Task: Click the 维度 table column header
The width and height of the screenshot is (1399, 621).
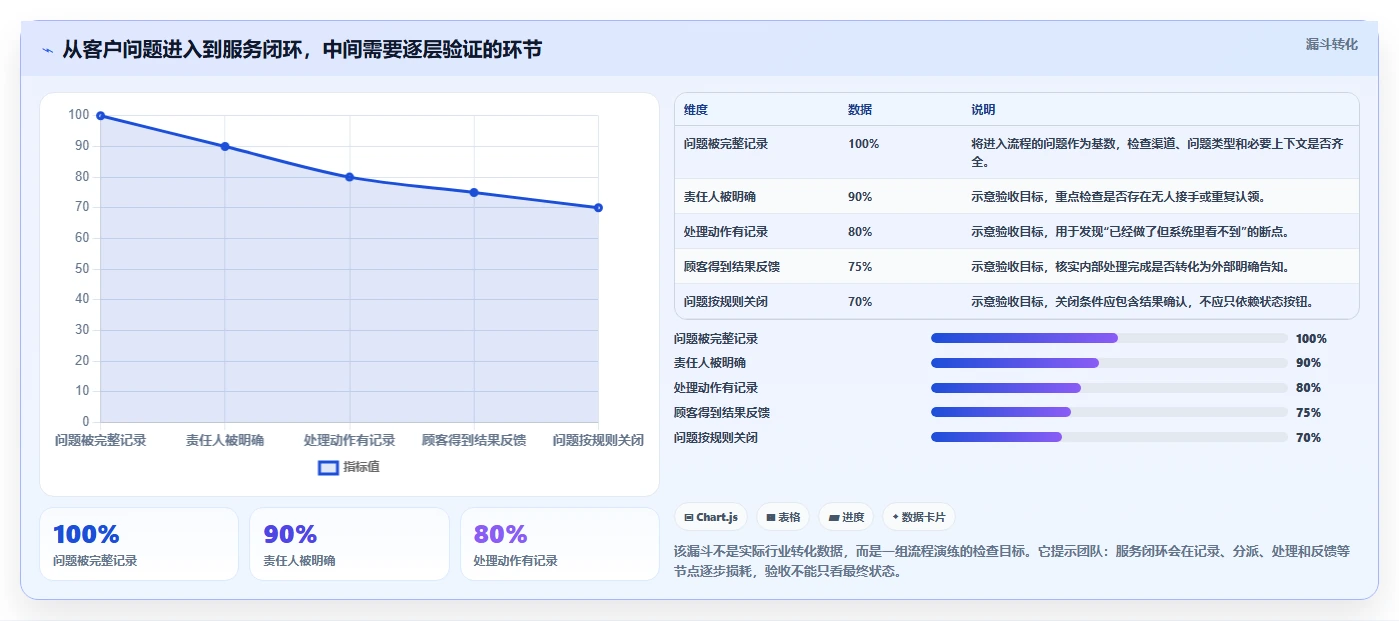Action: coord(696,110)
